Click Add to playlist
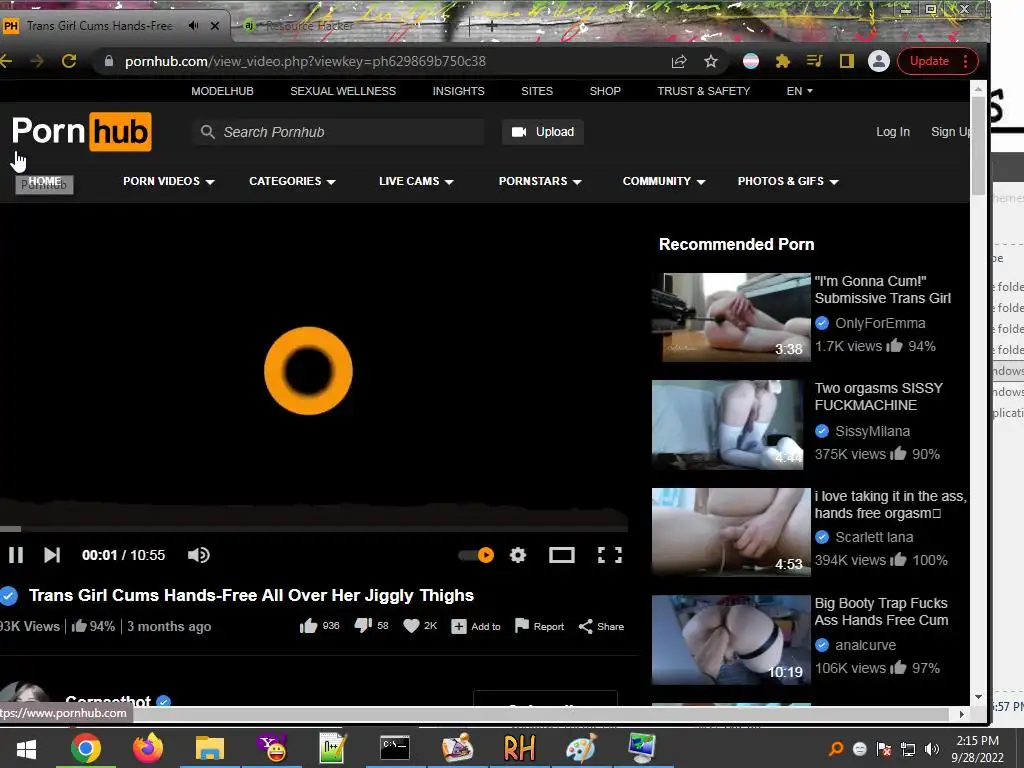The image size is (1024, 768). pos(476,626)
